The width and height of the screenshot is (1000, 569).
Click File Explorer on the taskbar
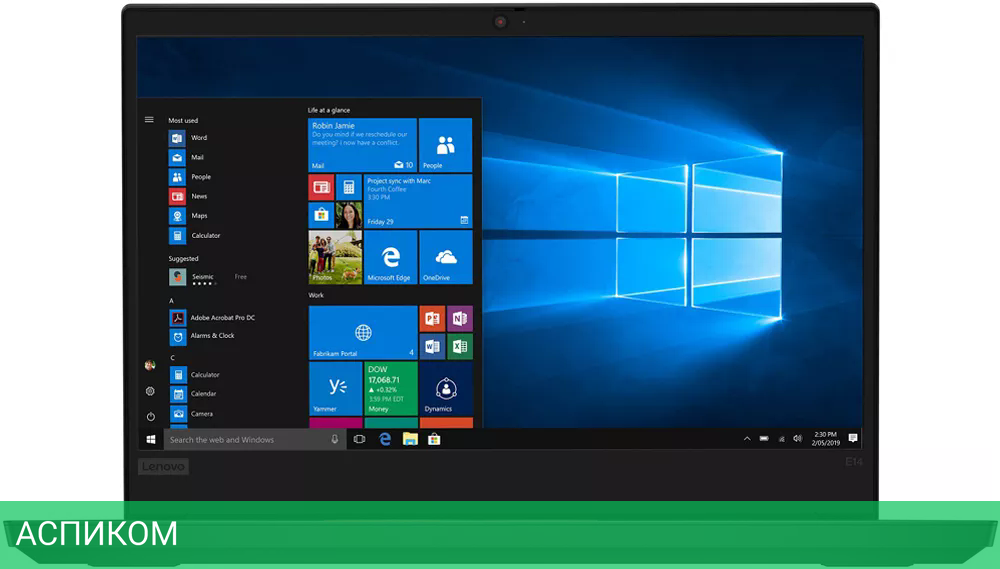click(x=410, y=439)
